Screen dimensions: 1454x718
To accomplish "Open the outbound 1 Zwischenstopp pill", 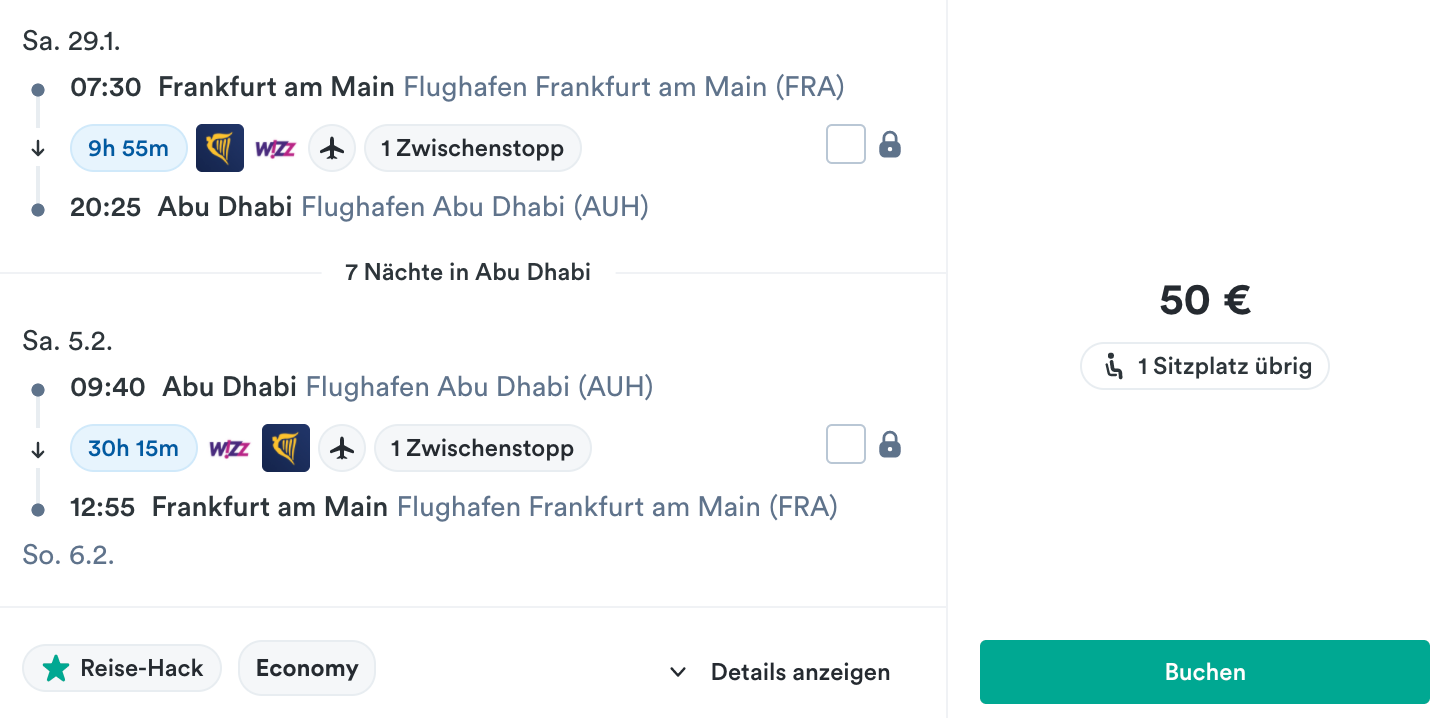I will [x=472, y=149].
